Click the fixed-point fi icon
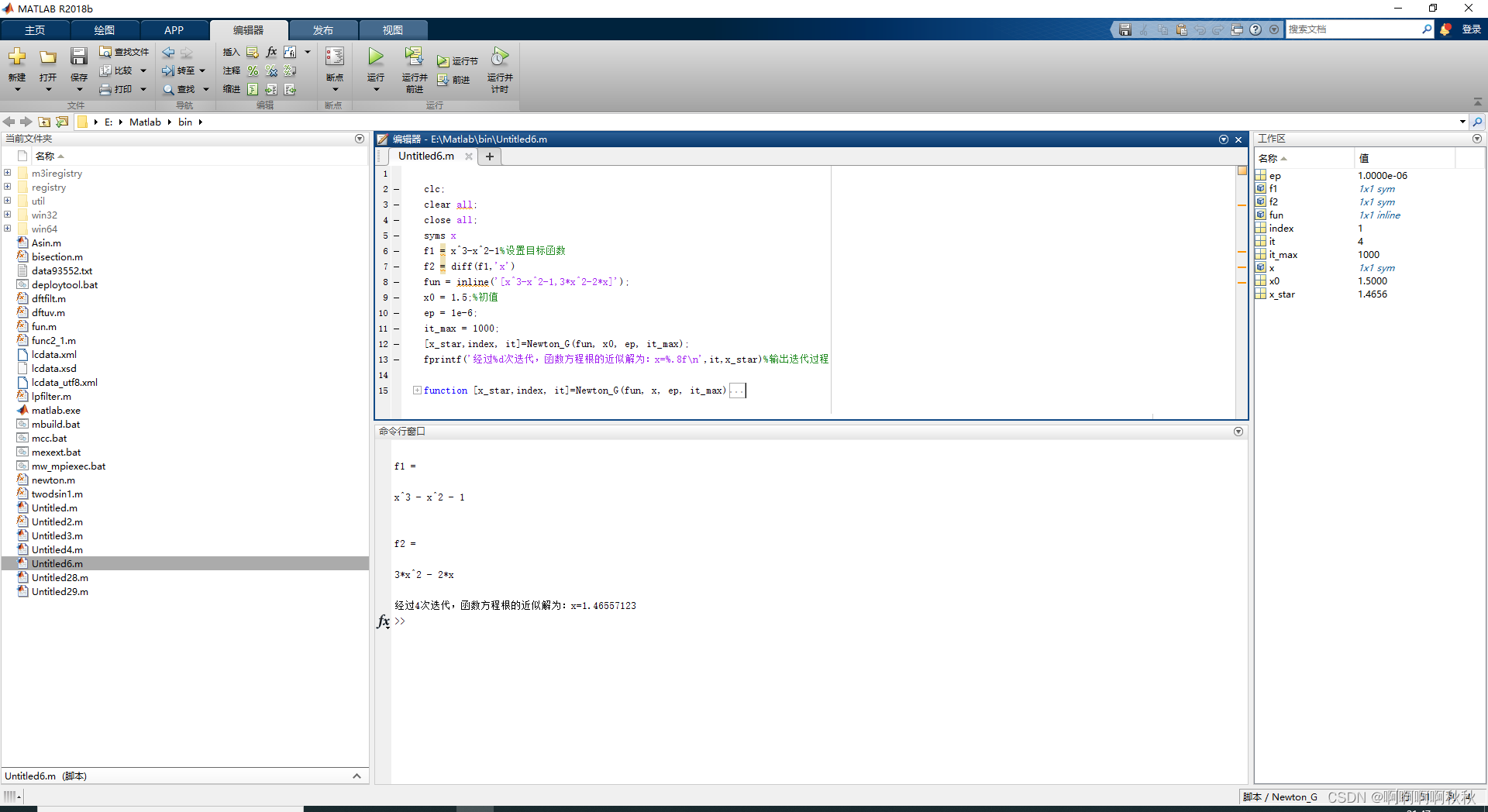Viewport: 1488px width, 812px height. pos(290,52)
